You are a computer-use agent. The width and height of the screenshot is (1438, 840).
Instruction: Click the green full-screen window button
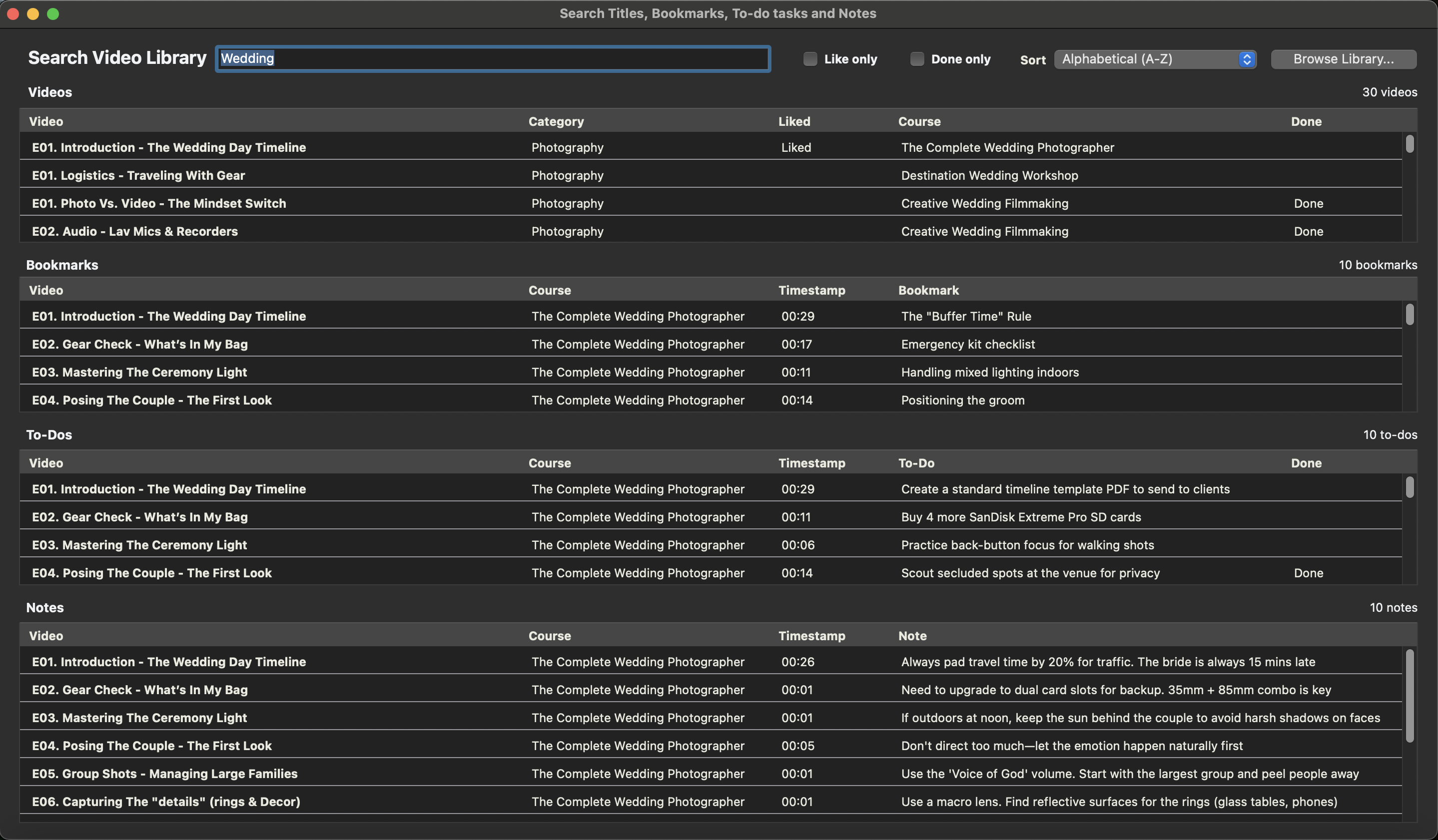point(52,13)
